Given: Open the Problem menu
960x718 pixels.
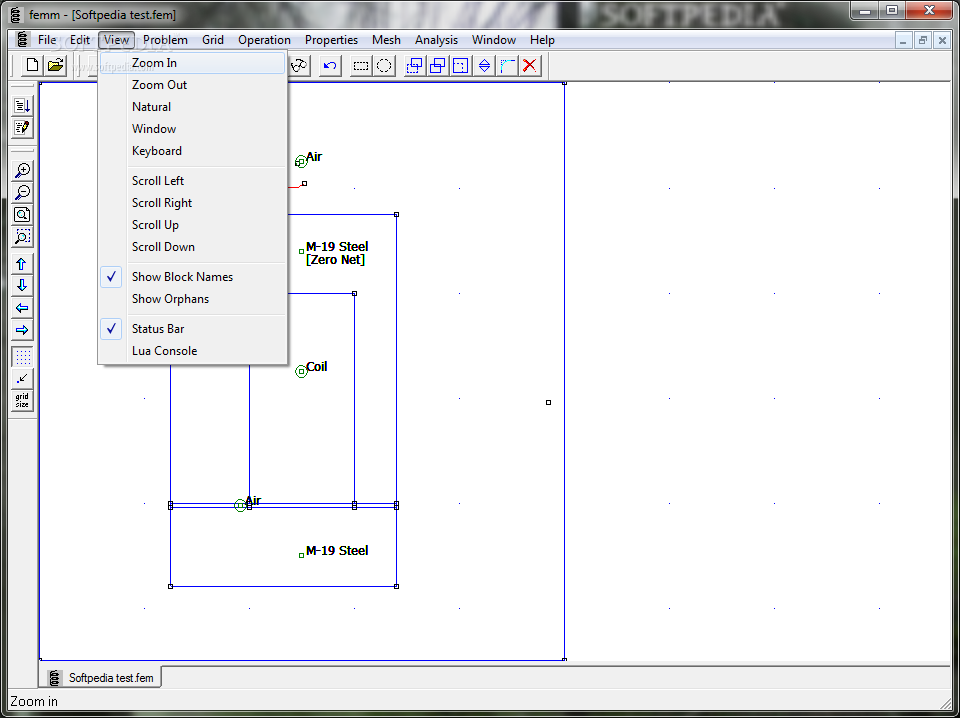Looking at the screenshot, I should click(x=165, y=40).
